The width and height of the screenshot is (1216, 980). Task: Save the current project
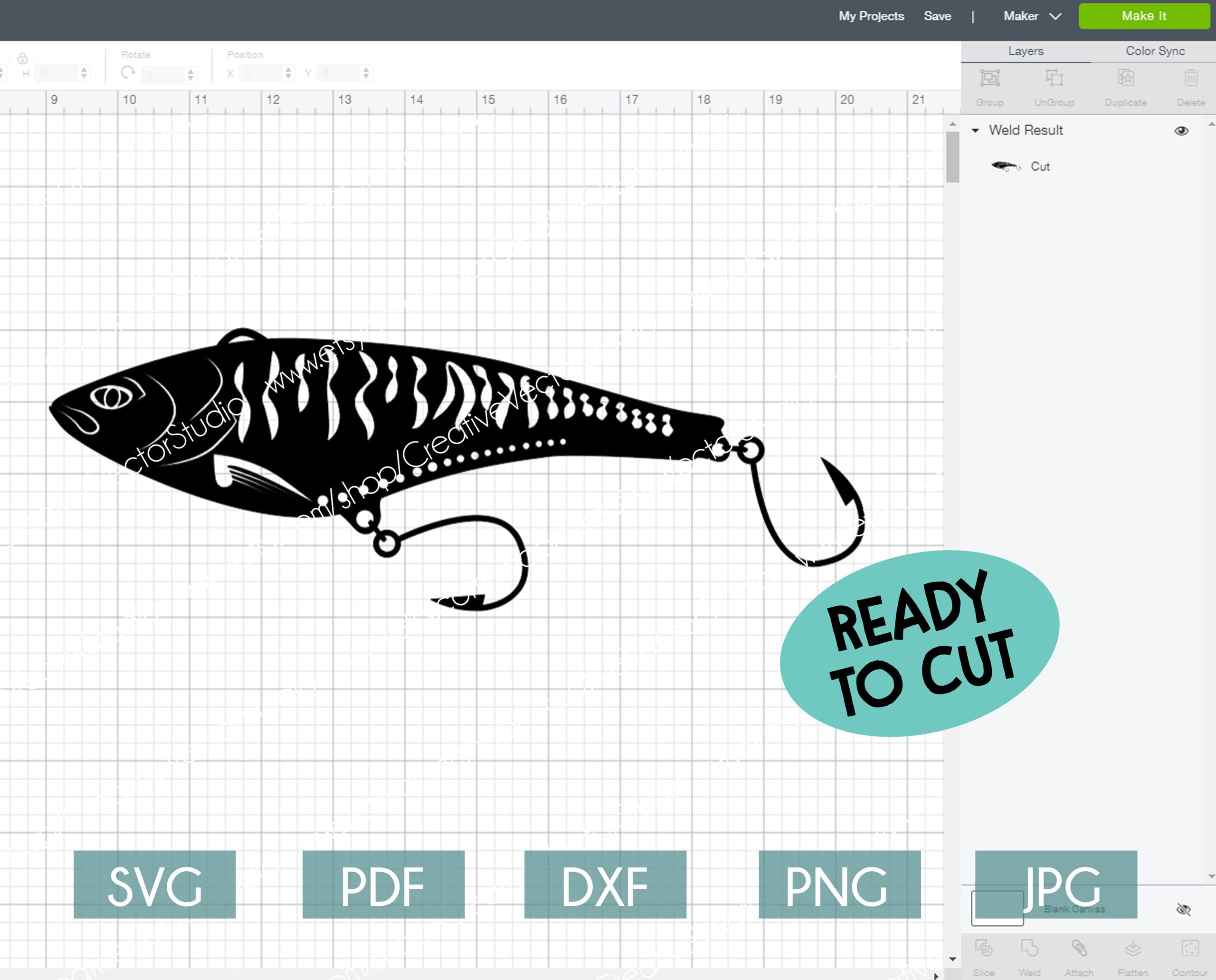tap(937, 16)
